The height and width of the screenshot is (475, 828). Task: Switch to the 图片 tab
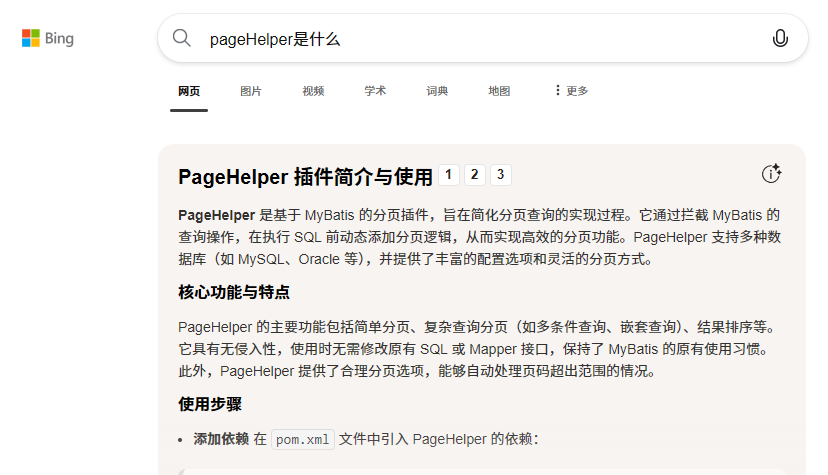(251, 91)
